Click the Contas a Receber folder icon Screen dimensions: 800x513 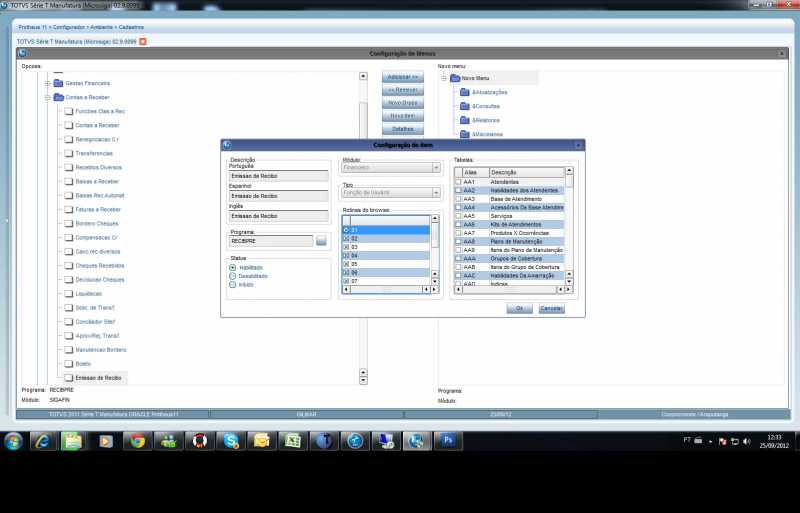(59, 97)
